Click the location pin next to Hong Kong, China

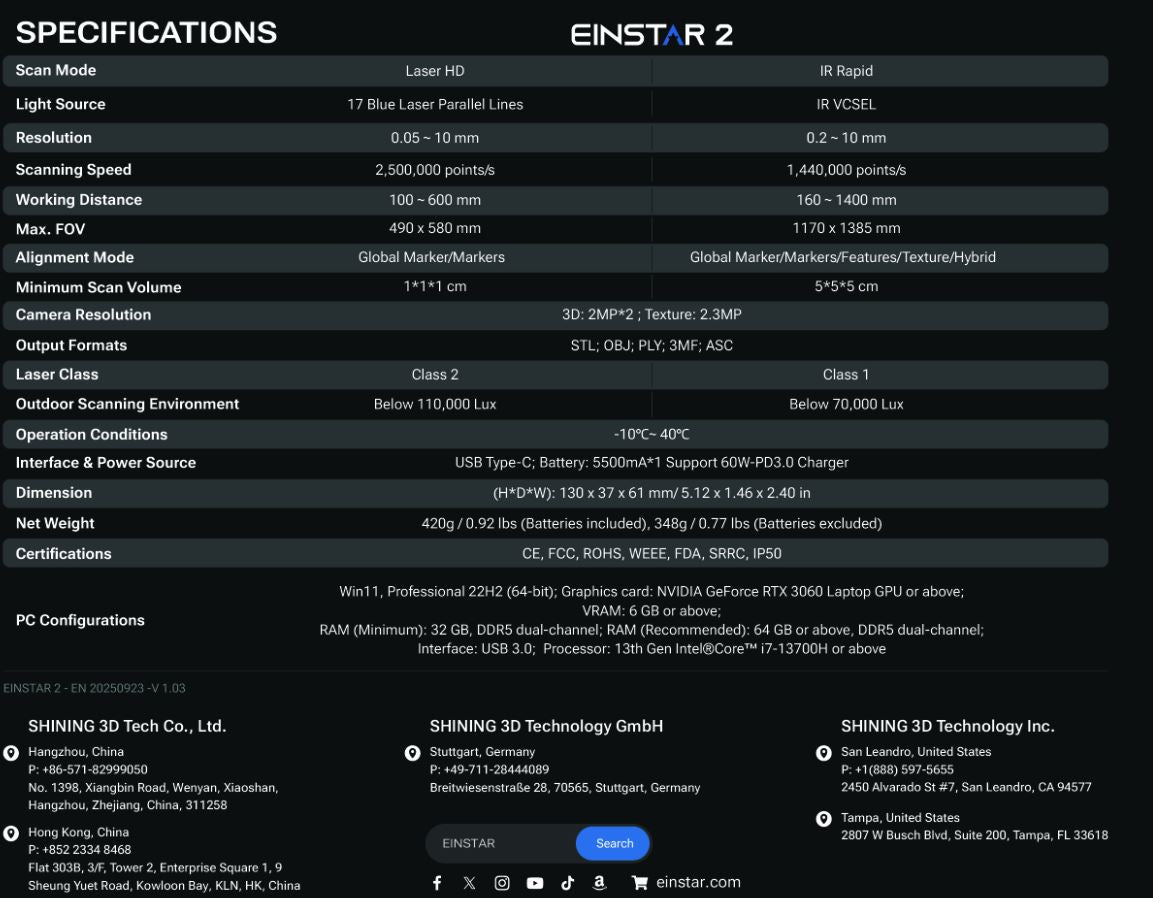click(11, 833)
